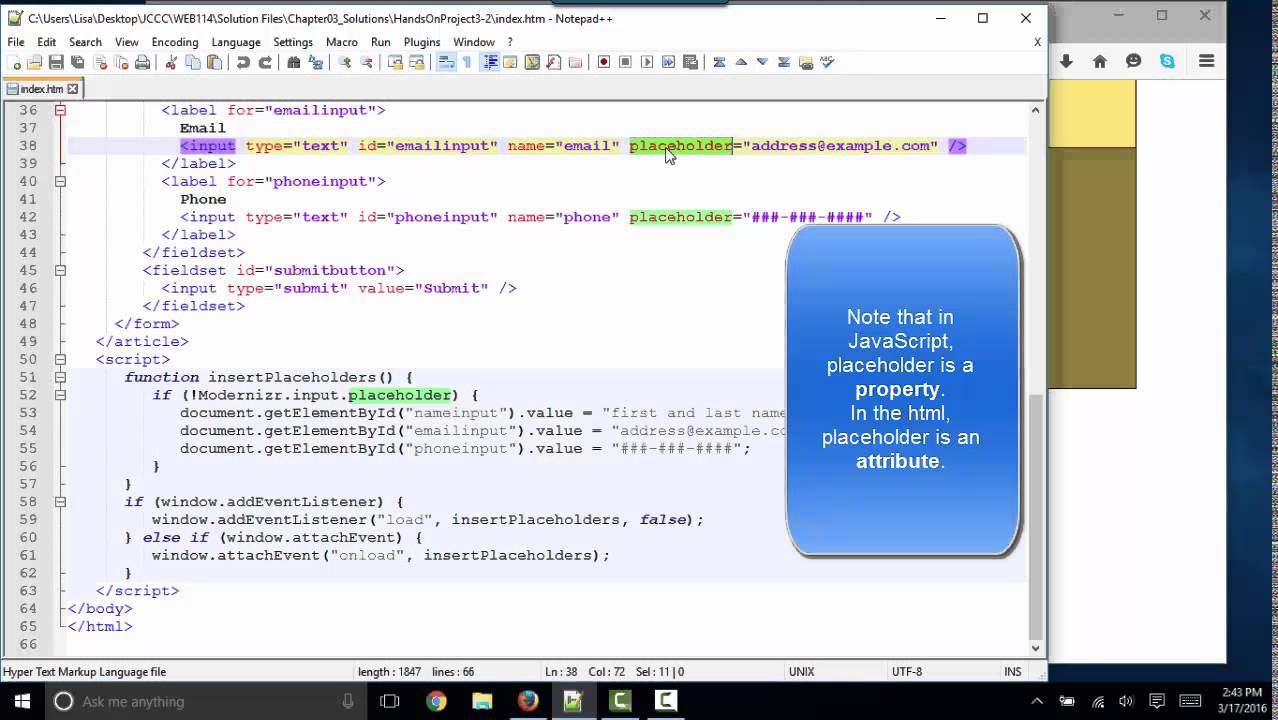Click UTF-8 encoding in the status bar

[906, 672]
